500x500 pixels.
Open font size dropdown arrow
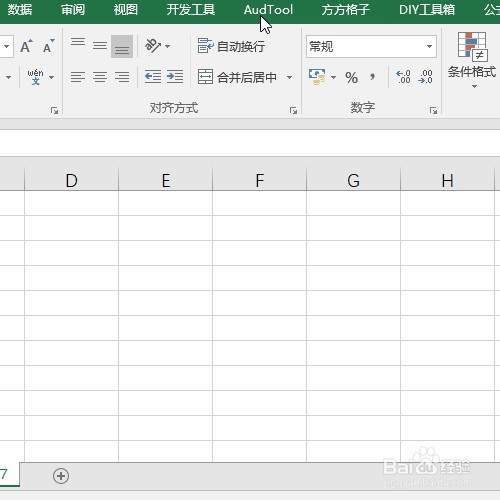[x=7, y=46]
